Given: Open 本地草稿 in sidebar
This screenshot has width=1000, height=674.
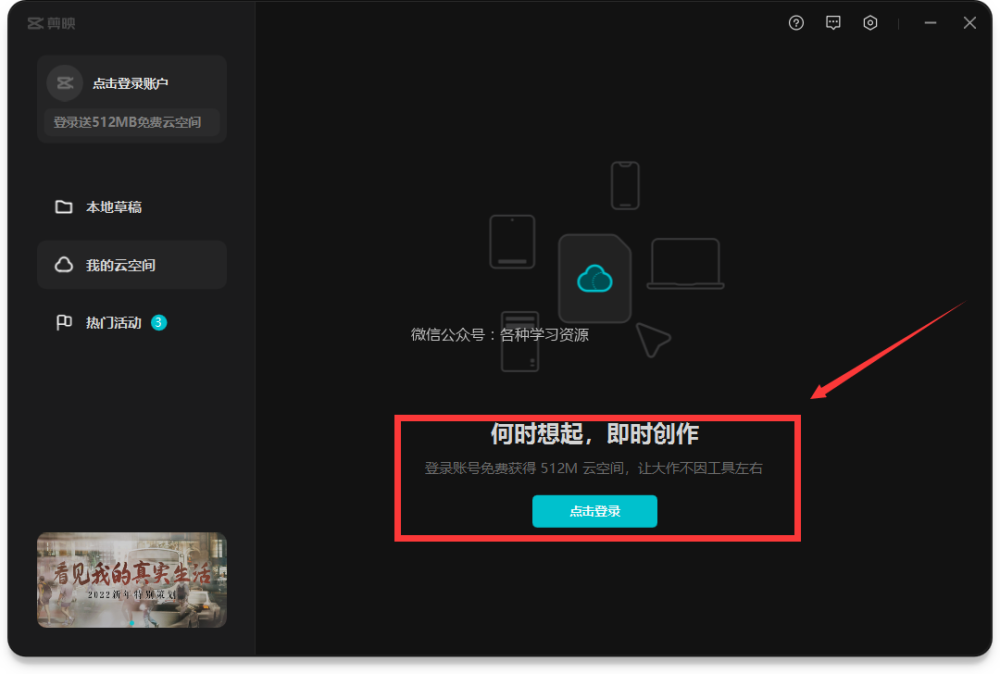Looking at the screenshot, I should pyautogui.click(x=132, y=207).
